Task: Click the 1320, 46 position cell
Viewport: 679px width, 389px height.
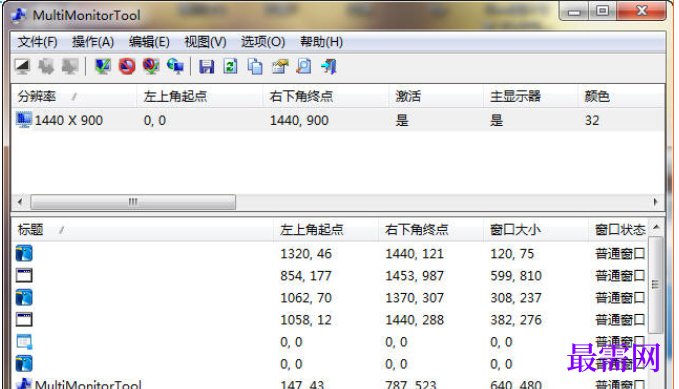Action: (x=306, y=253)
